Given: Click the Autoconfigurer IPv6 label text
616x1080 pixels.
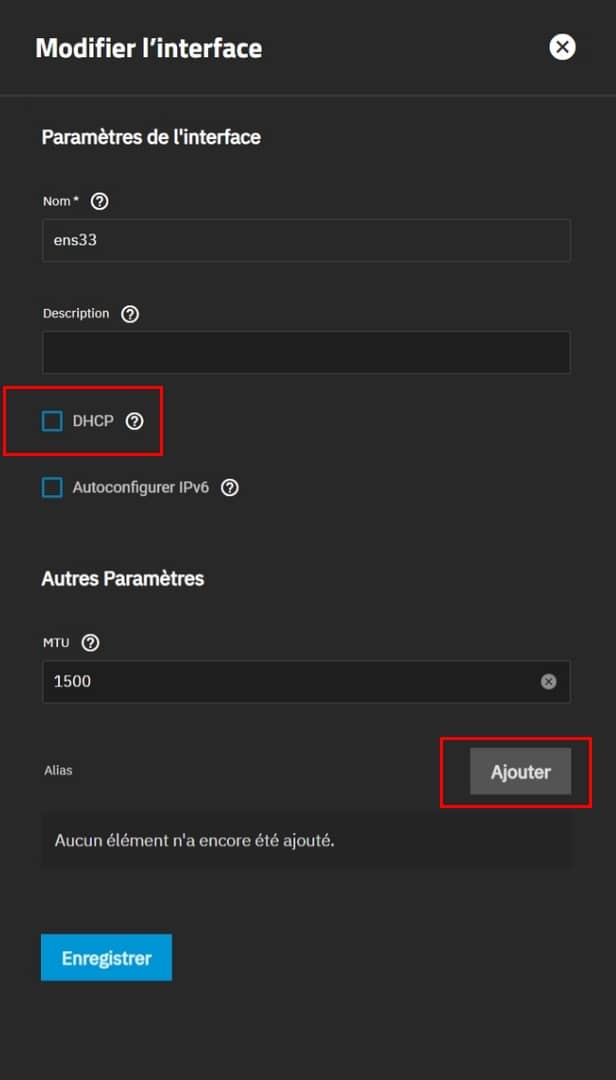Looking at the screenshot, I should (140, 488).
